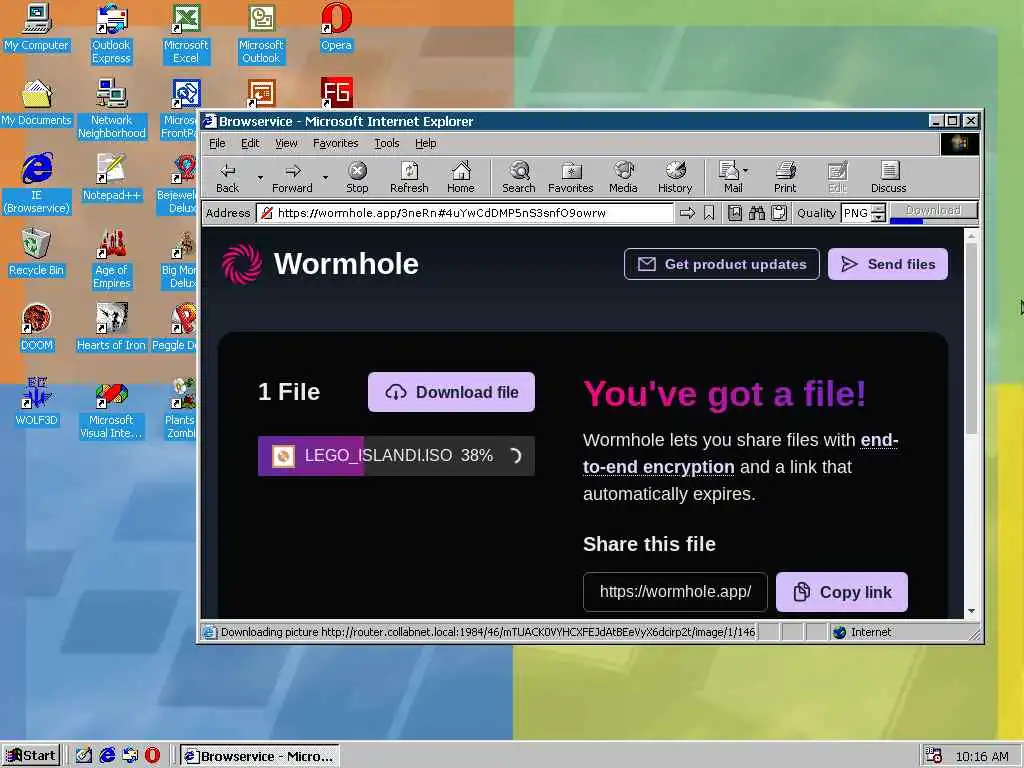Click the Copy link button
Viewport: 1024px width, 768px height.
[842, 592]
